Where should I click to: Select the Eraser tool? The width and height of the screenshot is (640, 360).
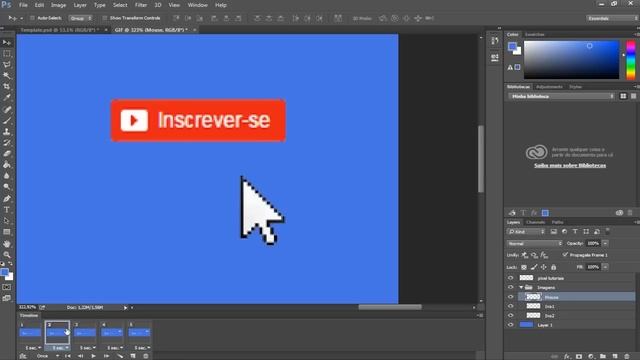[7, 154]
